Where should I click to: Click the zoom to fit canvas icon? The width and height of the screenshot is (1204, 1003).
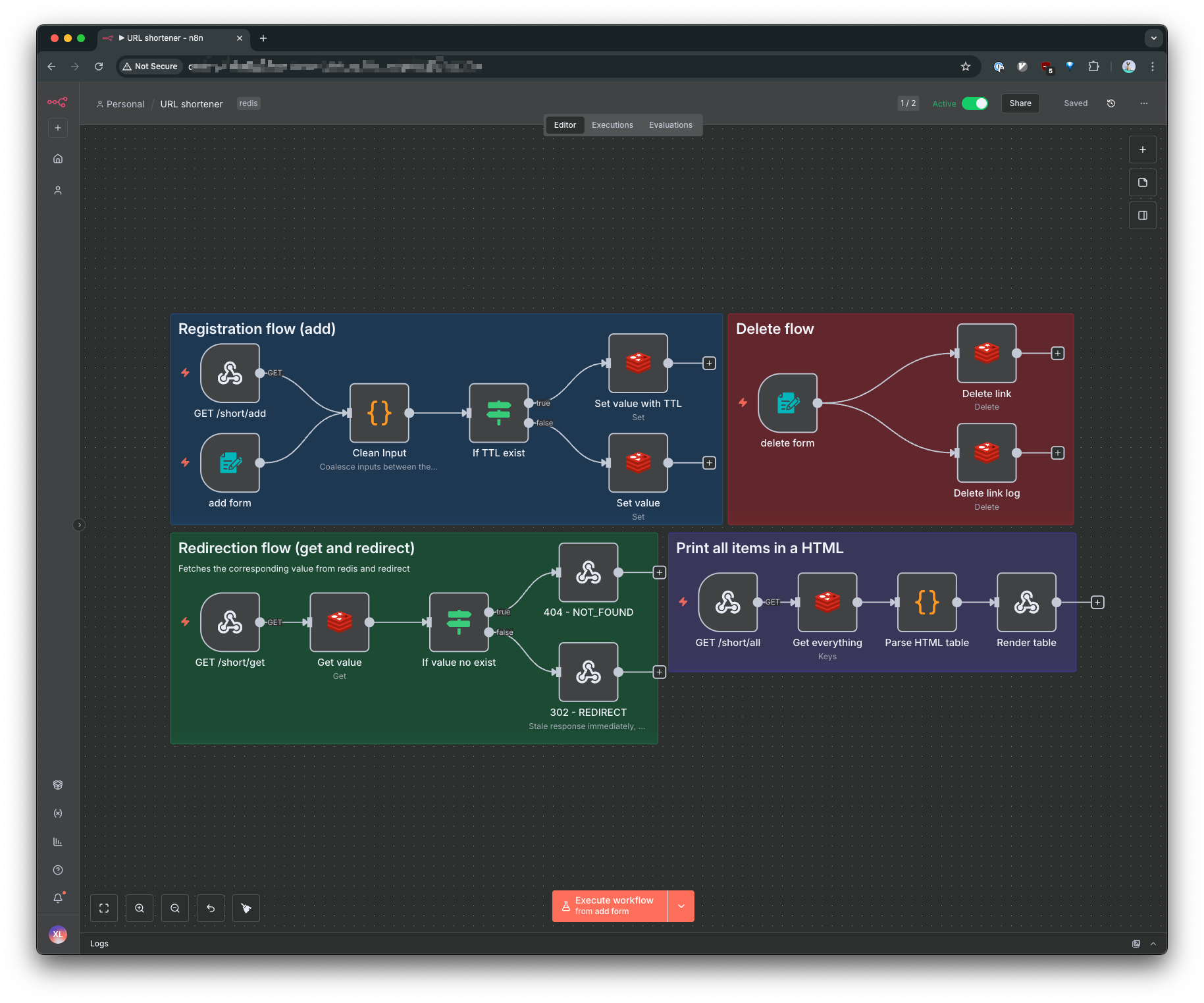(104, 908)
